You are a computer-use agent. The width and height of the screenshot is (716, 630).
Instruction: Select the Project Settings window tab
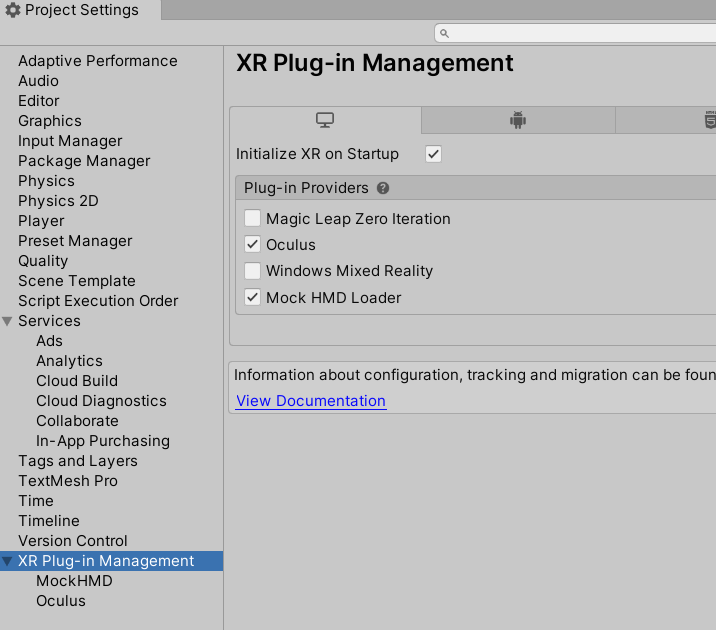coord(80,10)
